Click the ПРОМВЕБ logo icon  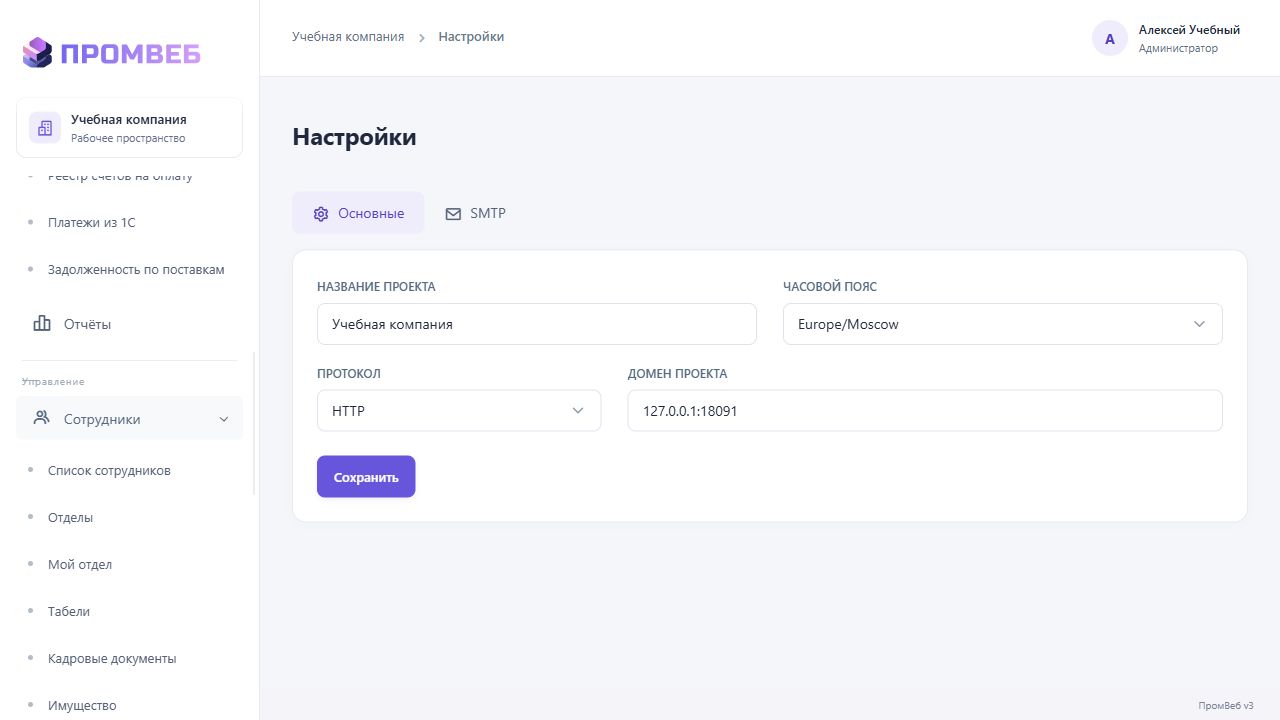click(x=37, y=52)
